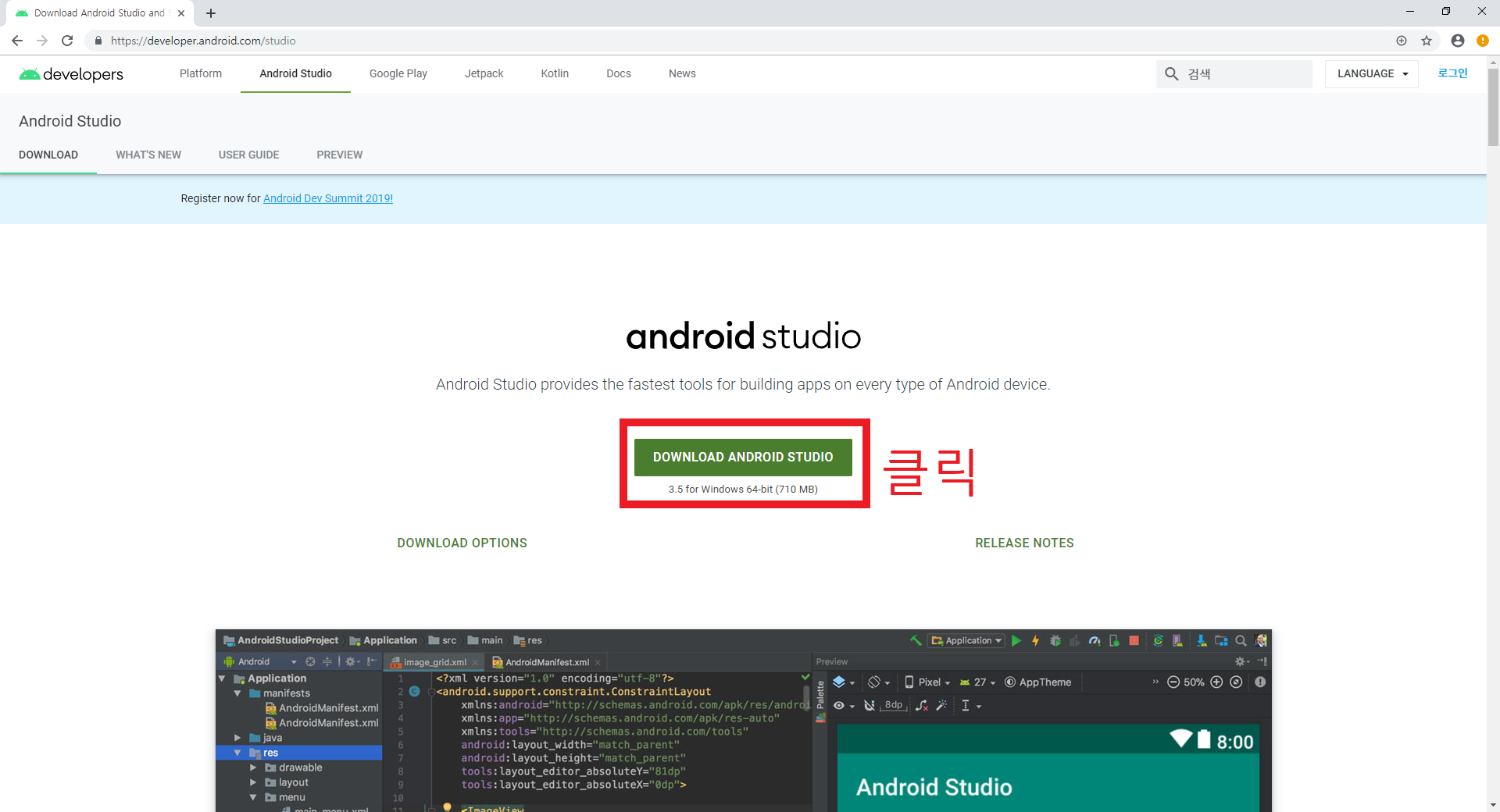Open the Chrome profile avatar icon

pyautogui.click(x=1458, y=41)
